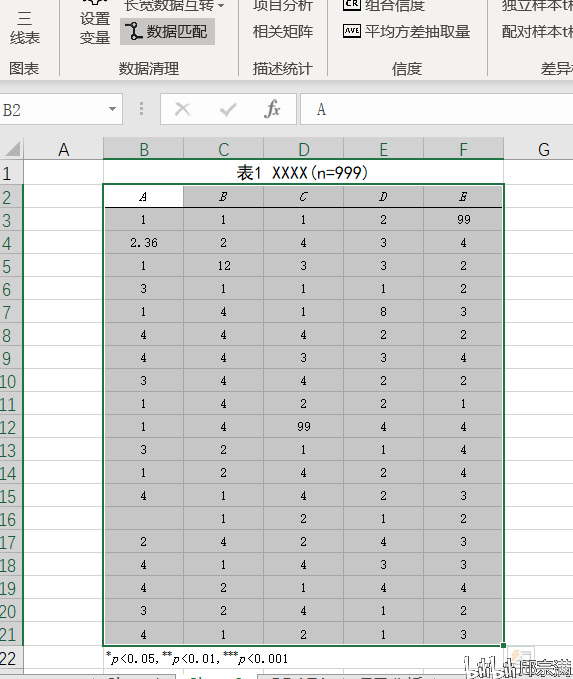
Task: Open 独立样本t检验 tool
Action: pyautogui.click(x=537, y=6)
